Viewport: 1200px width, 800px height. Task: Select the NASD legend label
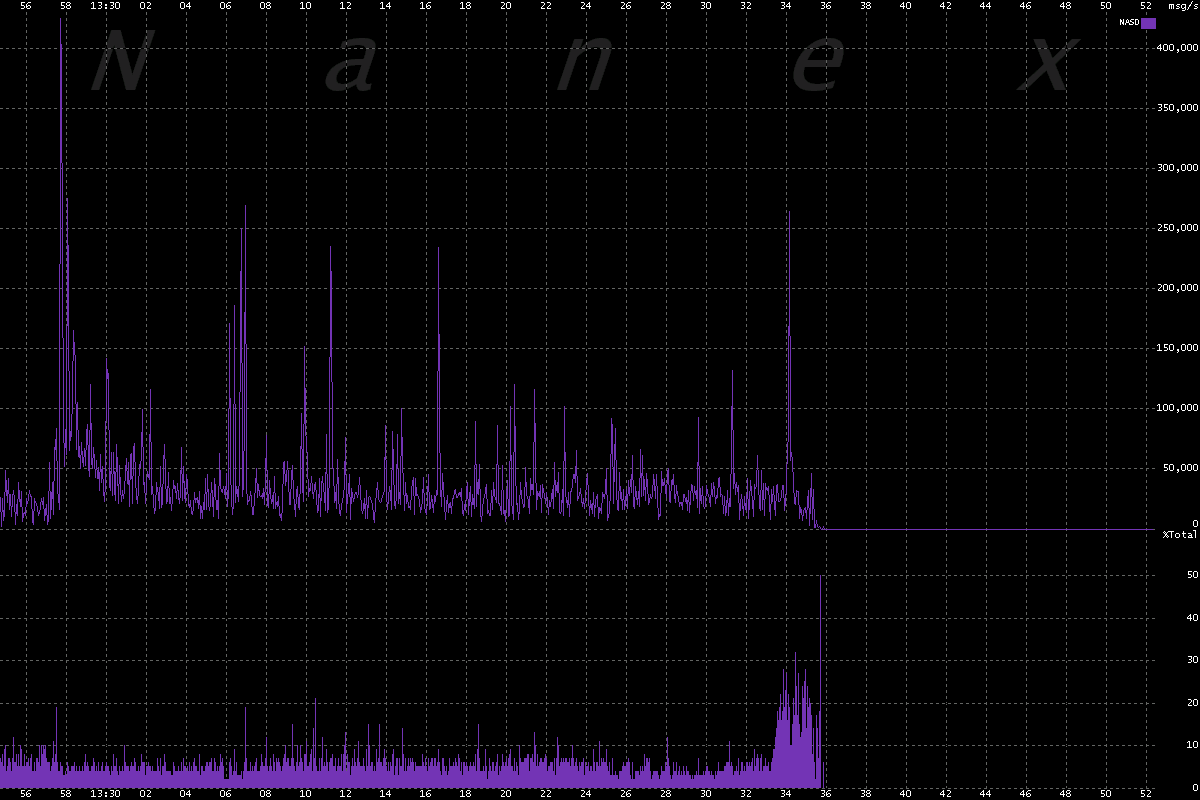pyautogui.click(x=1129, y=23)
